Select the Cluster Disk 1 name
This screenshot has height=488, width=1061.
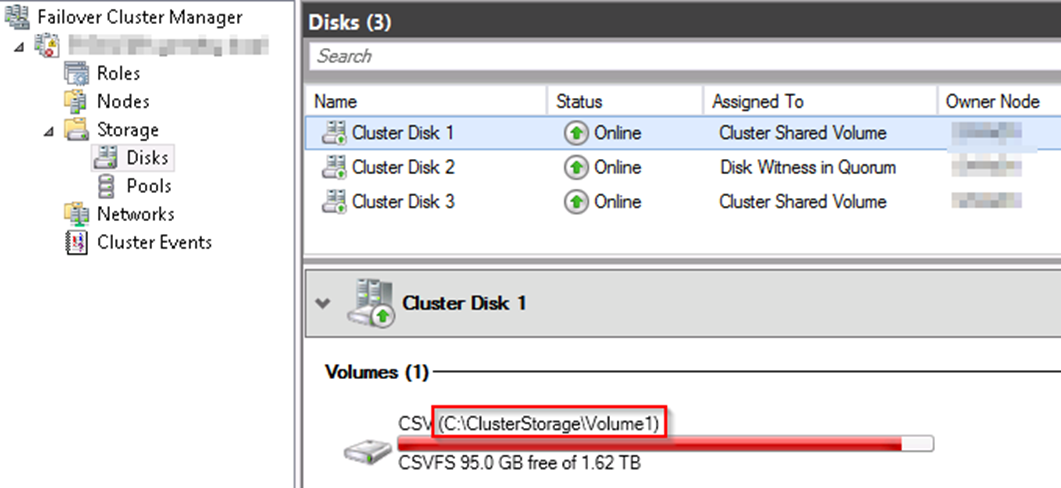403,133
